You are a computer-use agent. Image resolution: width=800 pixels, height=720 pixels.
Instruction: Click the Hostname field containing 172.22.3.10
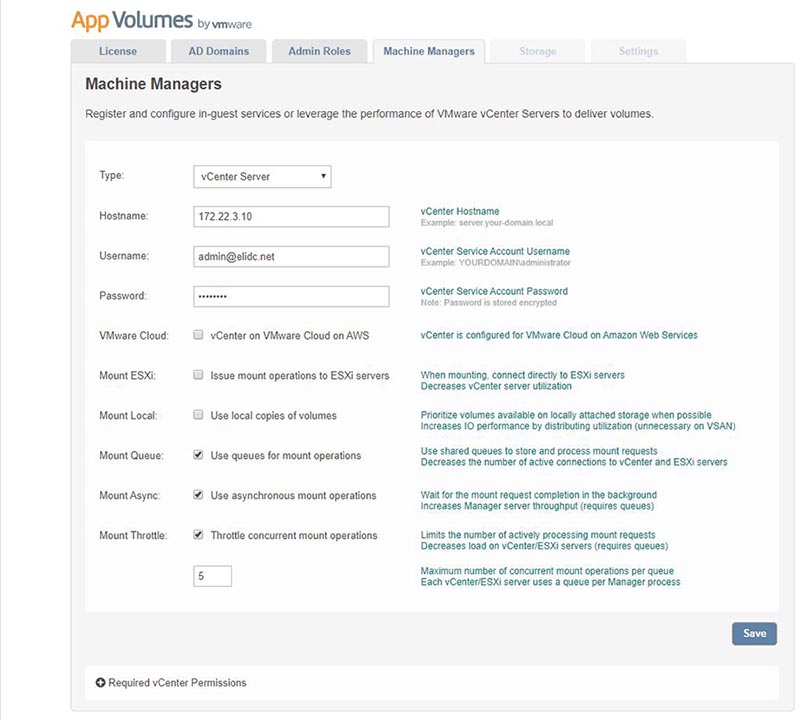[x=290, y=217]
